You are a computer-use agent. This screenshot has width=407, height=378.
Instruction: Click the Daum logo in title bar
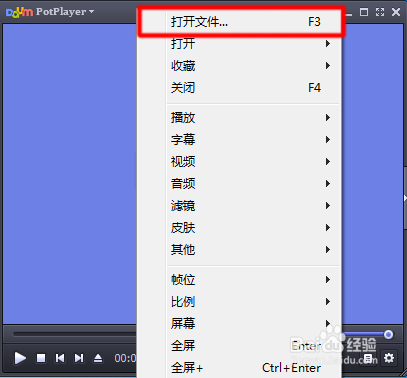click(20, 12)
